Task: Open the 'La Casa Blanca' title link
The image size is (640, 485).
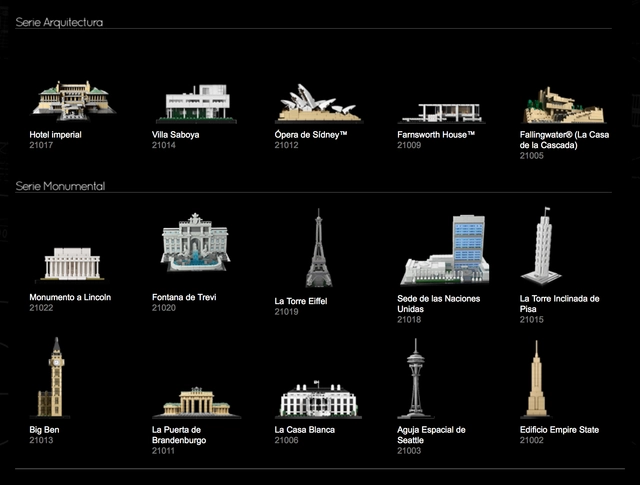Action: tap(305, 430)
